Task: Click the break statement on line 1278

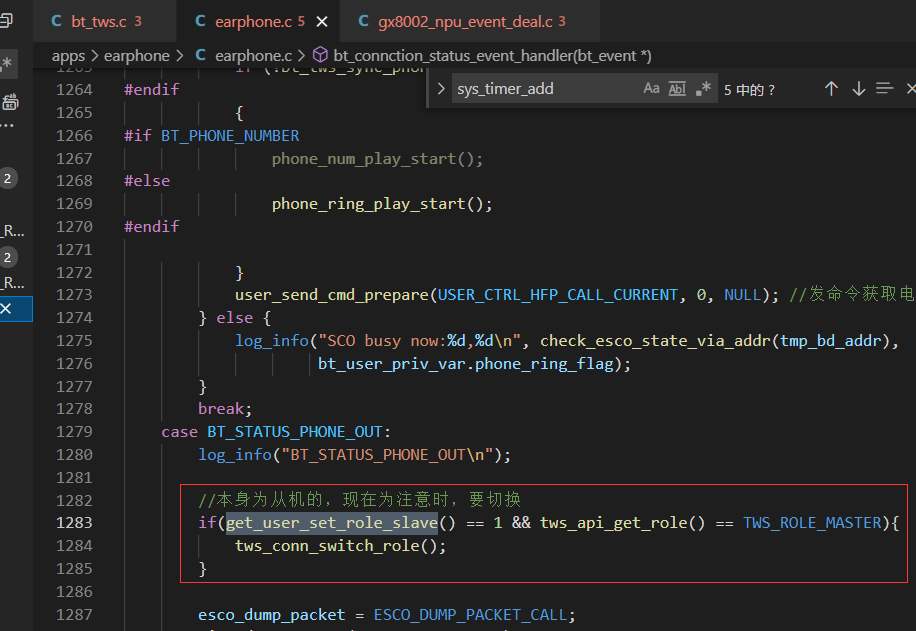Action: coord(225,409)
